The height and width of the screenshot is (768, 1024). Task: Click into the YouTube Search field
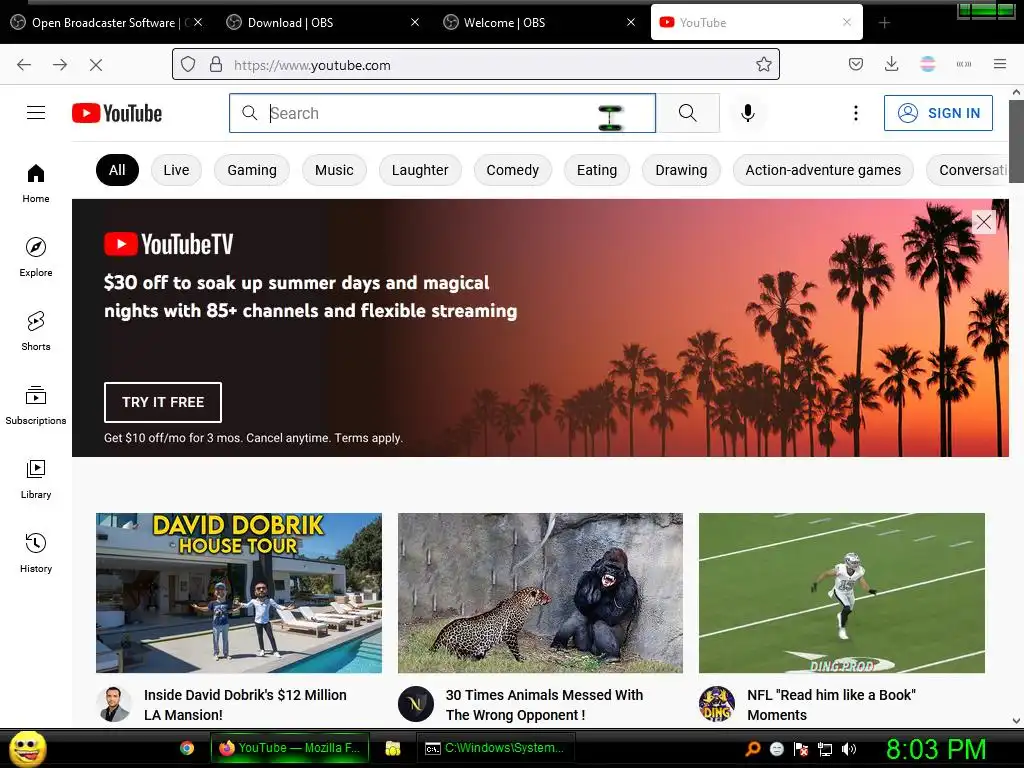coord(442,113)
